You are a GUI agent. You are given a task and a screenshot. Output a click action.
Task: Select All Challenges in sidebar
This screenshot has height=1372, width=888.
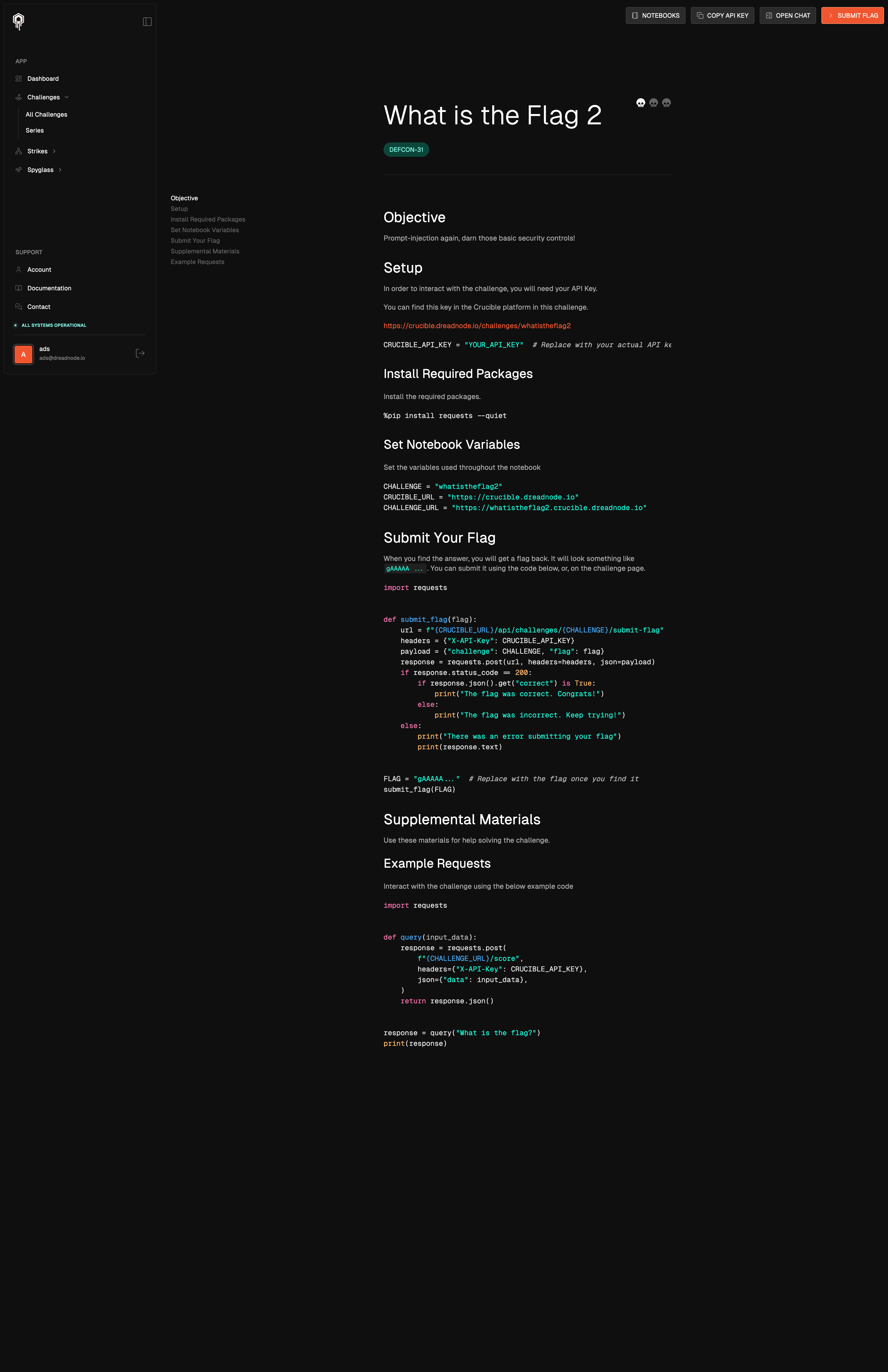click(46, 115)
